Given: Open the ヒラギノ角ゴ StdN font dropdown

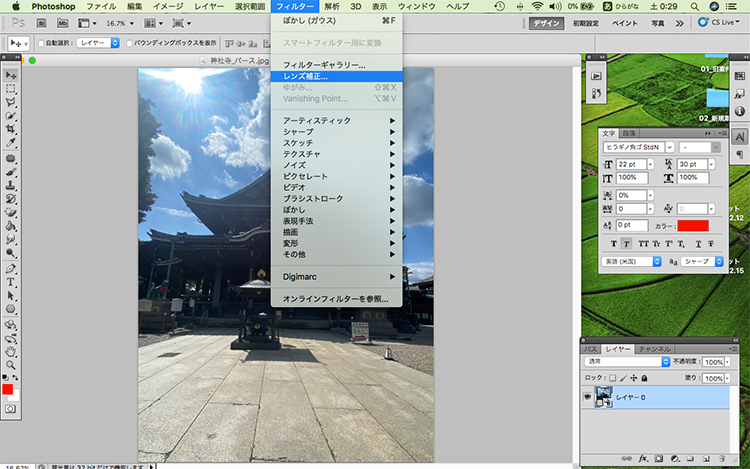Looking at the screenshot, I should (x=670, y=147).
